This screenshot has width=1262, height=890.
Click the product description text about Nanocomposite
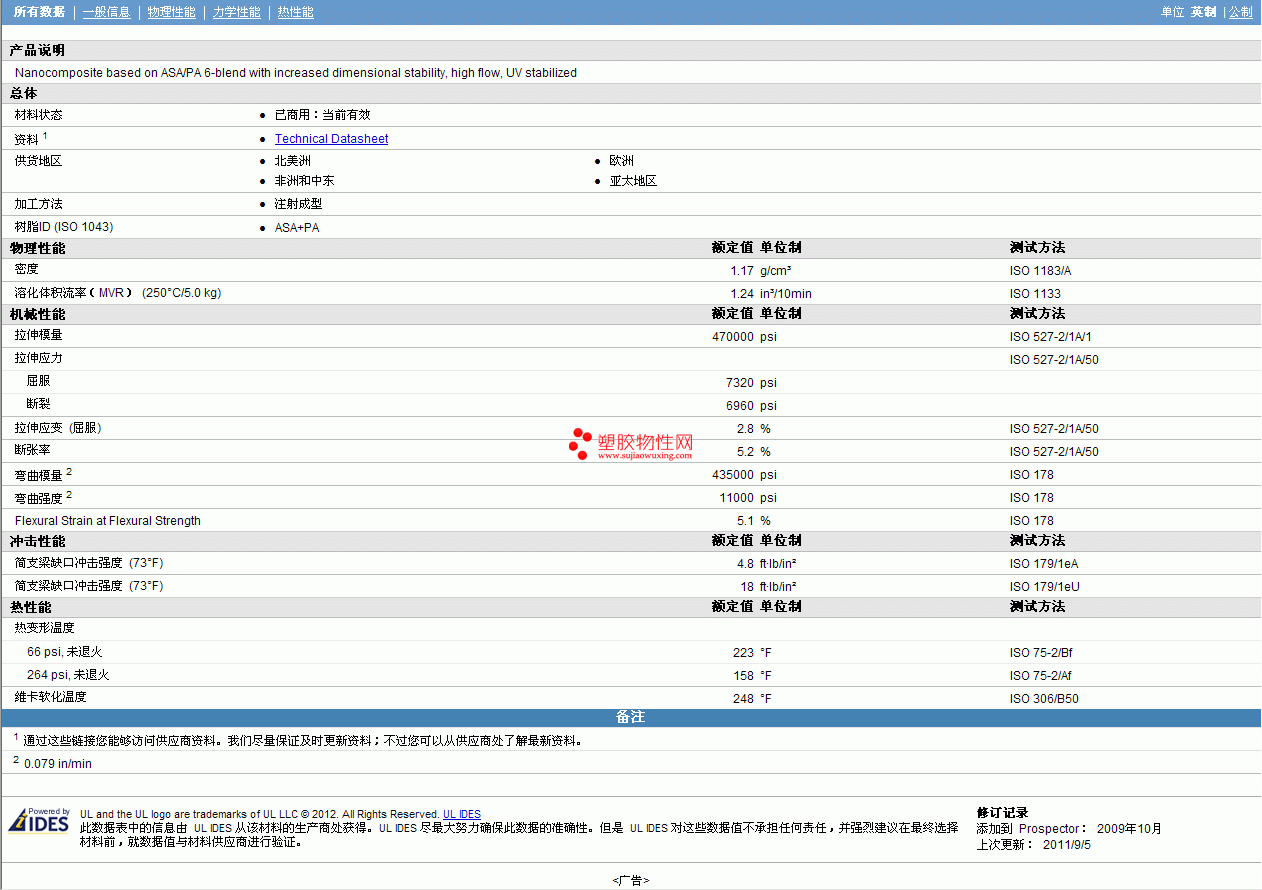click(296, 73)
